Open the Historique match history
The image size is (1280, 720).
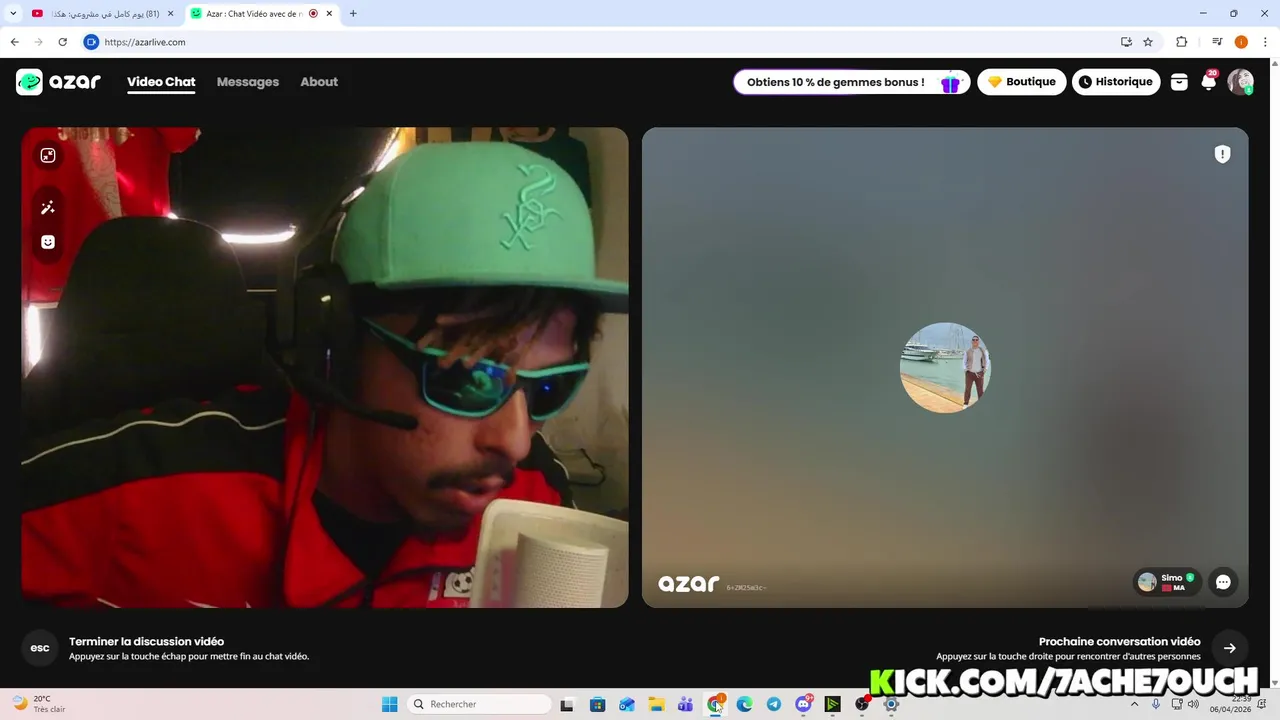pyautogui.click(x=1116, y=82)
